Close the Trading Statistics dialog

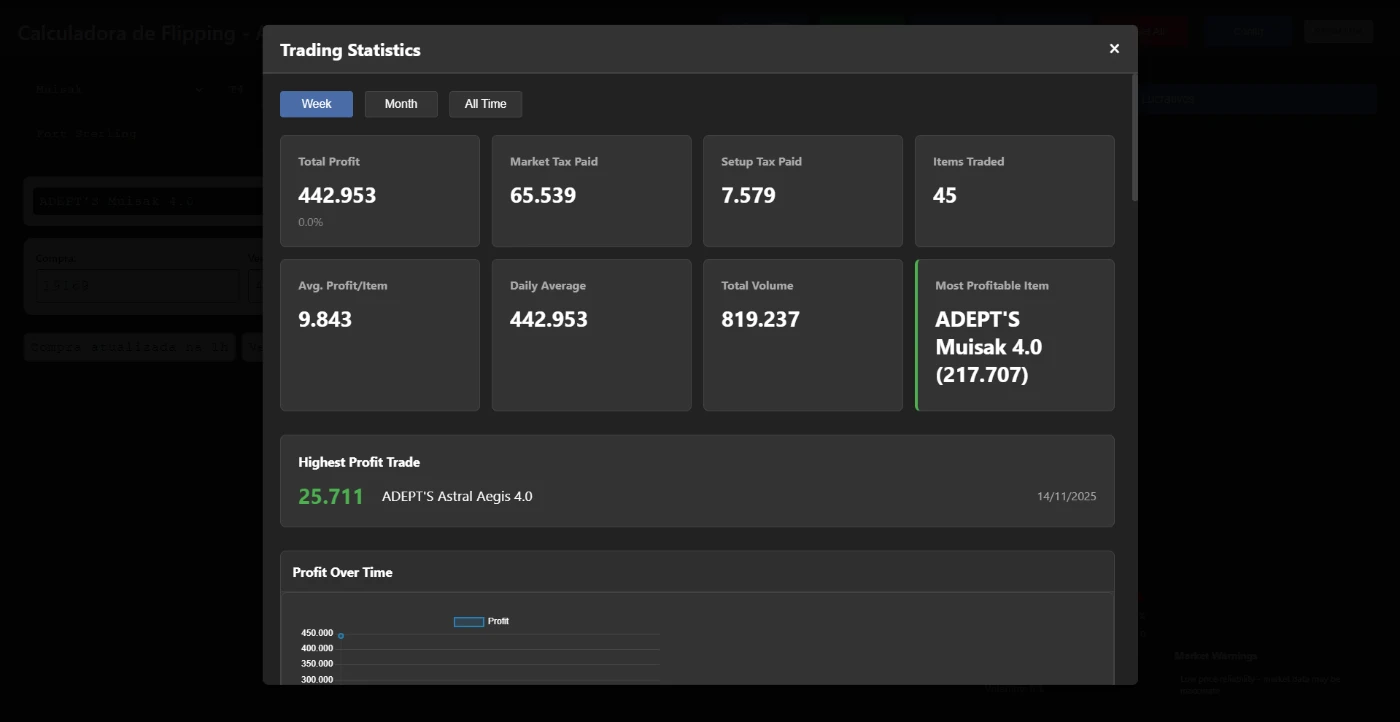[1114, 49]
